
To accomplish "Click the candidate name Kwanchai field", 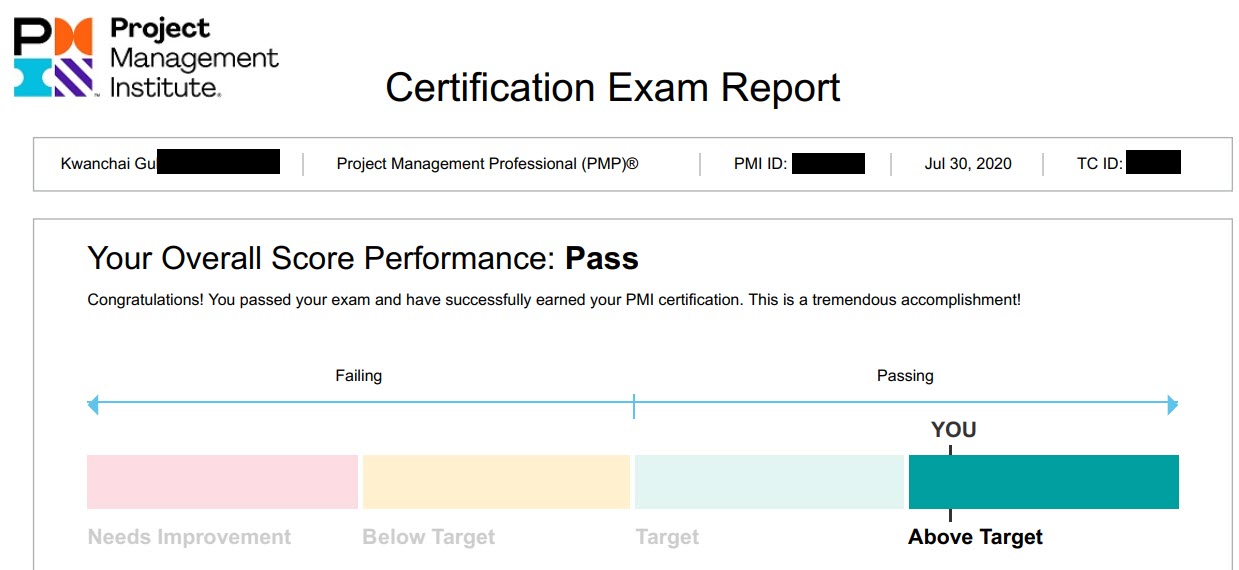I will 170,163.
